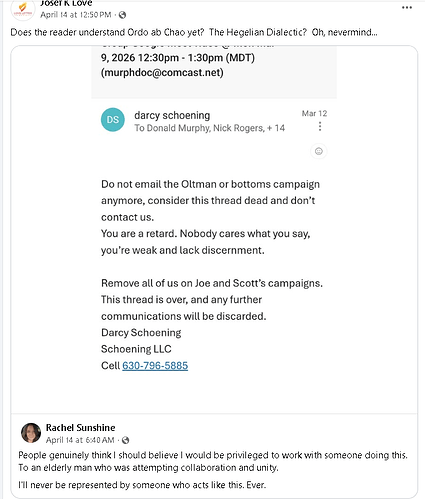Click the April 14 at 6:40 AM timestamp

[80, 440]
